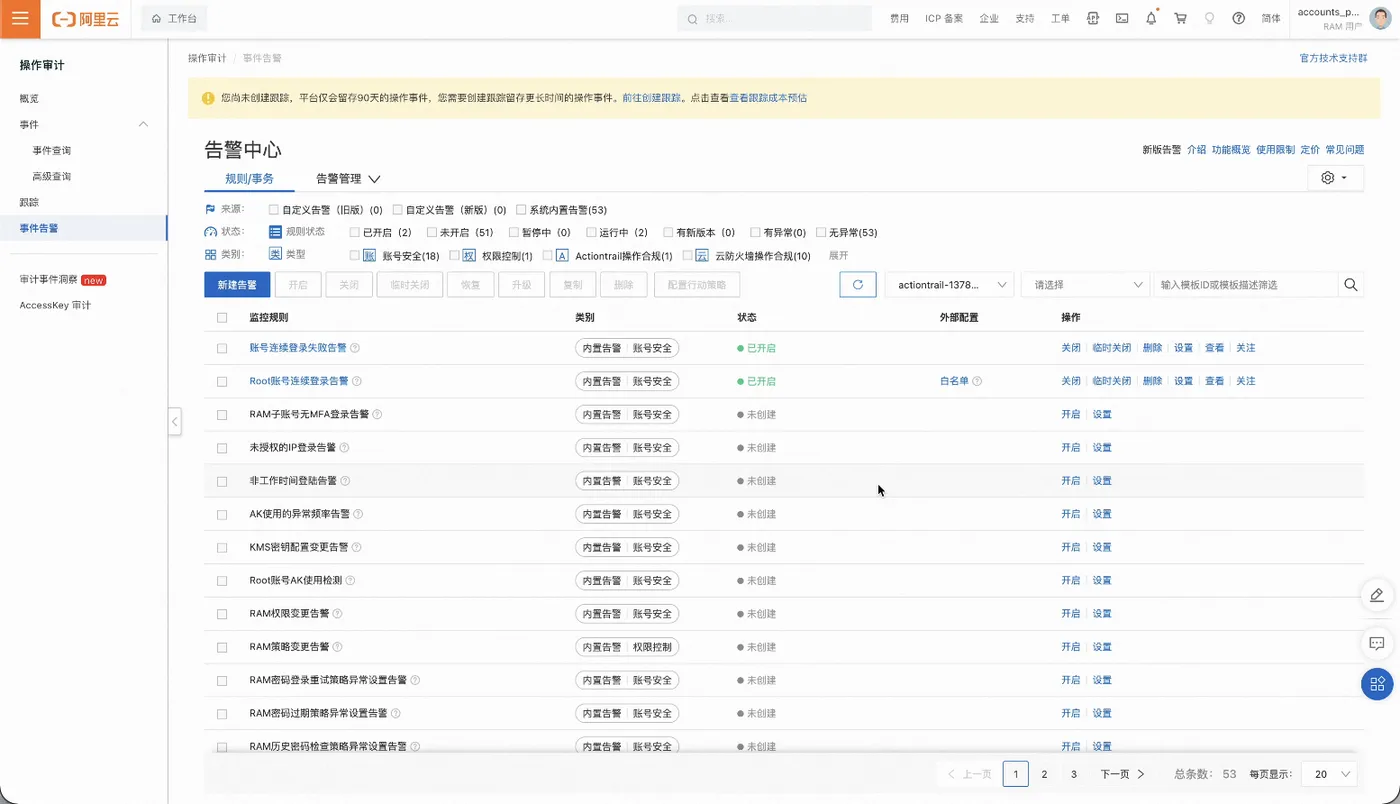Open the gear settings dropdown
Image resolution: width=1400 pixels, height=804 pixels.
coord(1335,178)
